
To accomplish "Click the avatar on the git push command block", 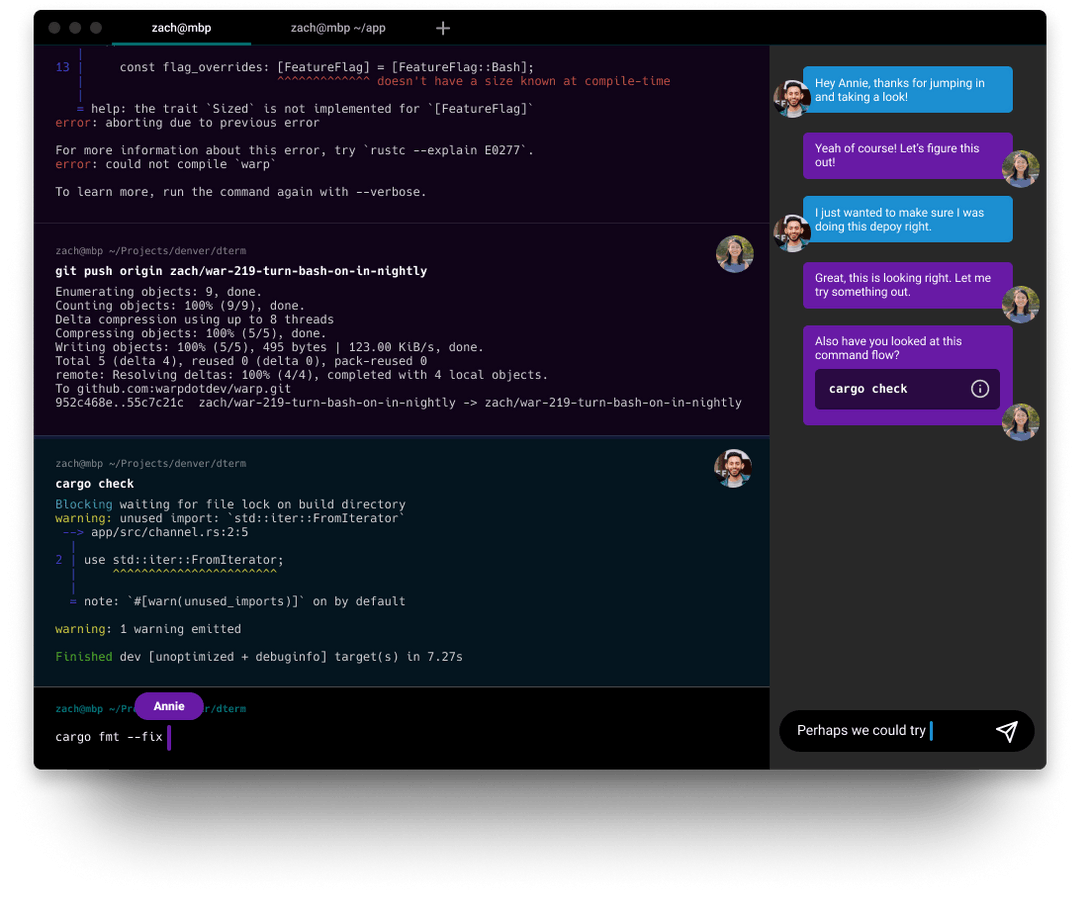I will point(735,254).
